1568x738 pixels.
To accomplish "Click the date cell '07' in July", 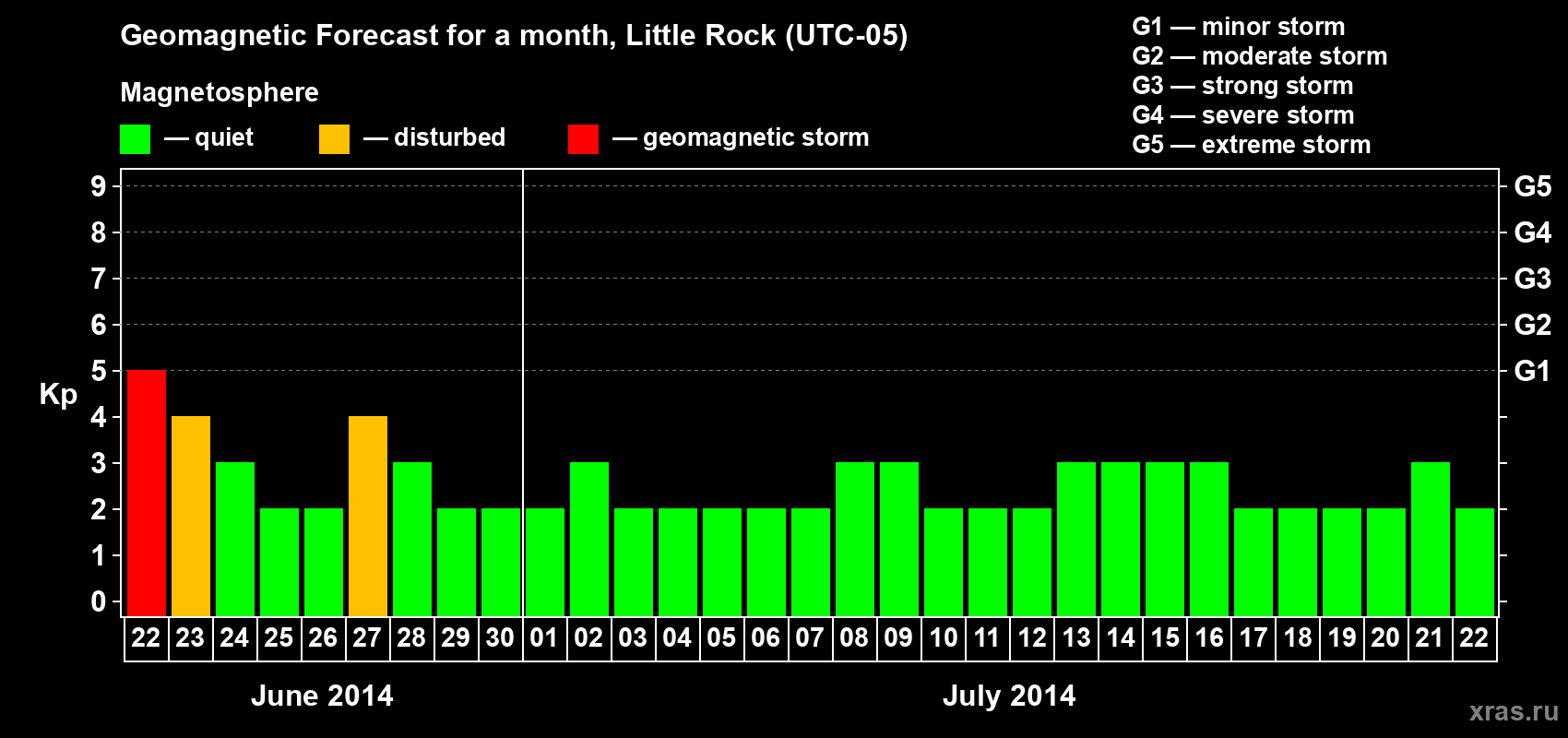I will click(x=811, y=638).
